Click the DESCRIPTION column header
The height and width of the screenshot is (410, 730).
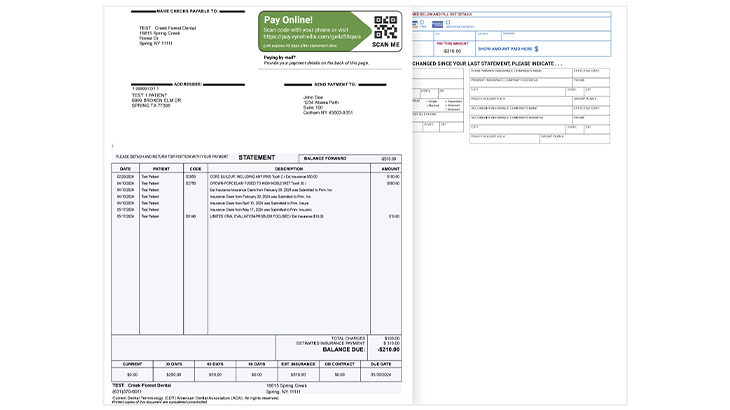(289, 169)
